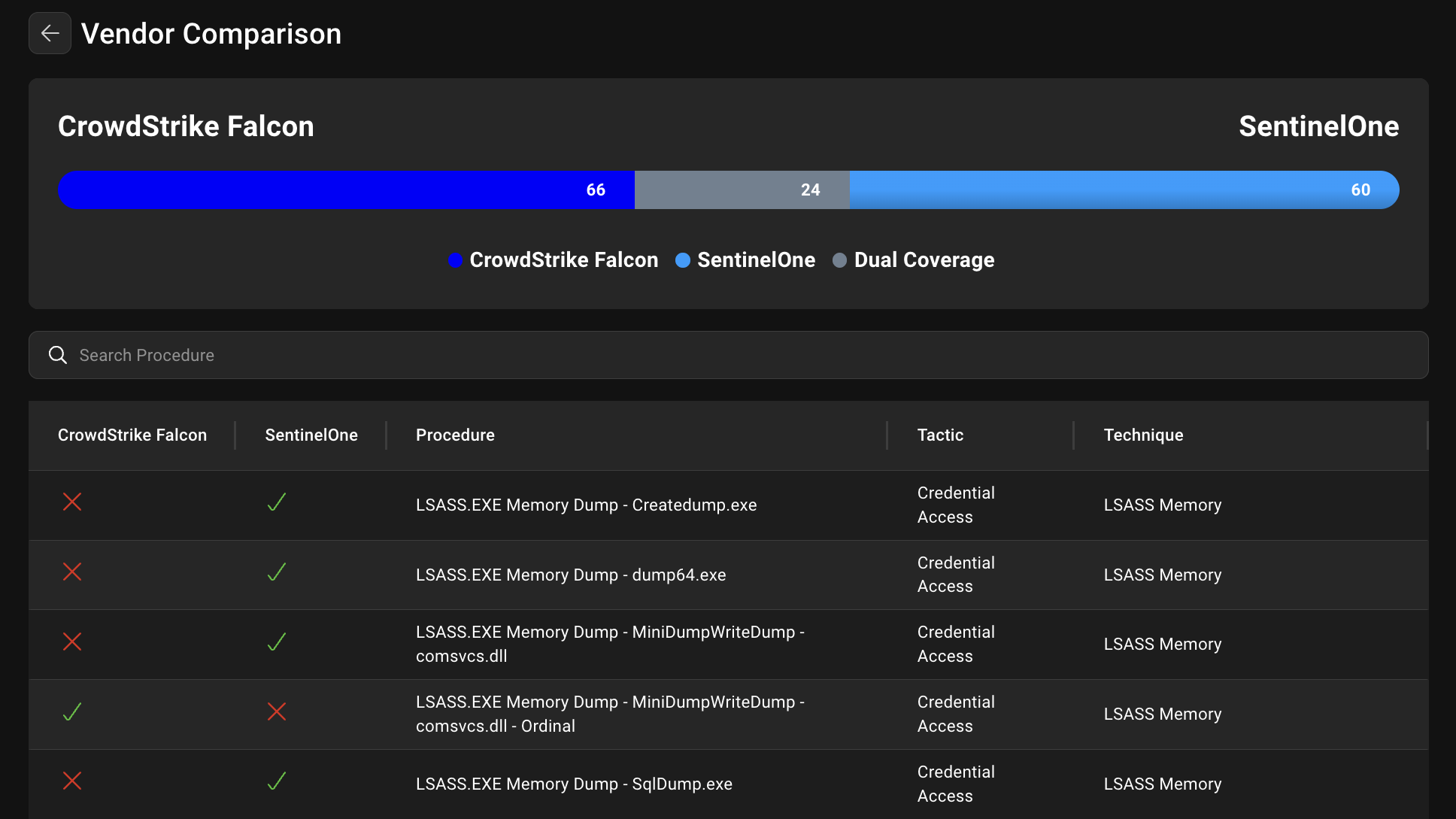This screenshot has height=819, width=1456.
Task: Sort by Tactic column header
Action: [940, 435]
